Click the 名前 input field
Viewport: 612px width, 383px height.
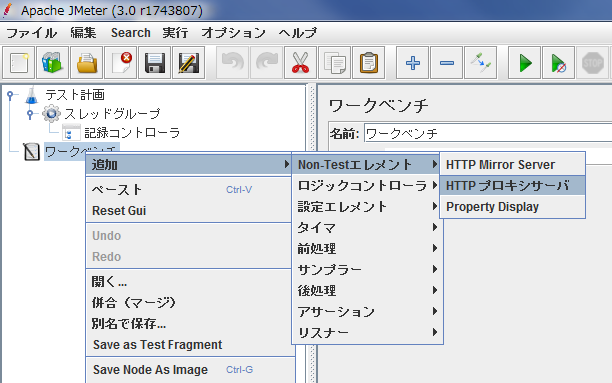(x=488, y=134)
